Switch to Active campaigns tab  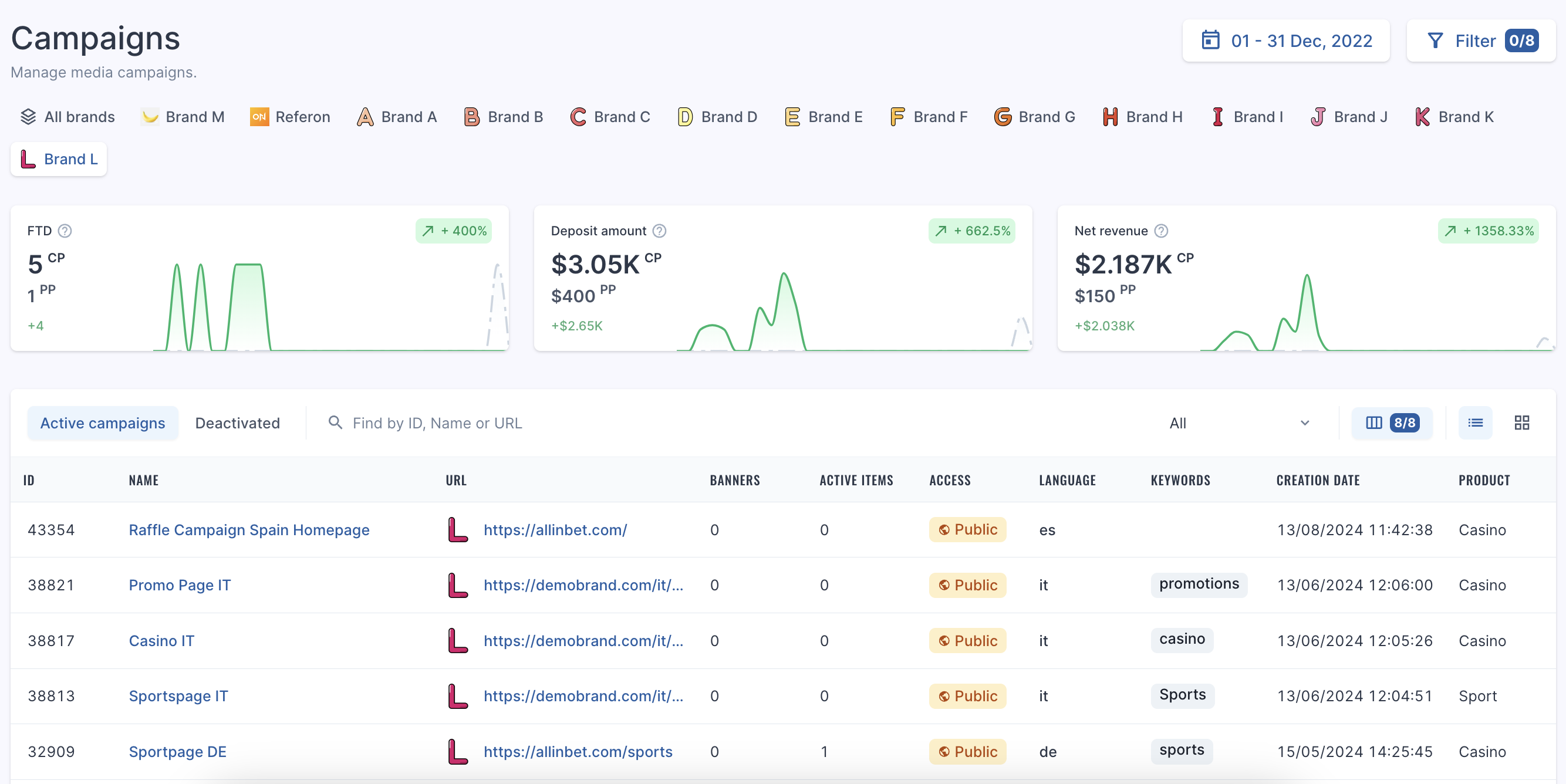(x=103, y=423)
